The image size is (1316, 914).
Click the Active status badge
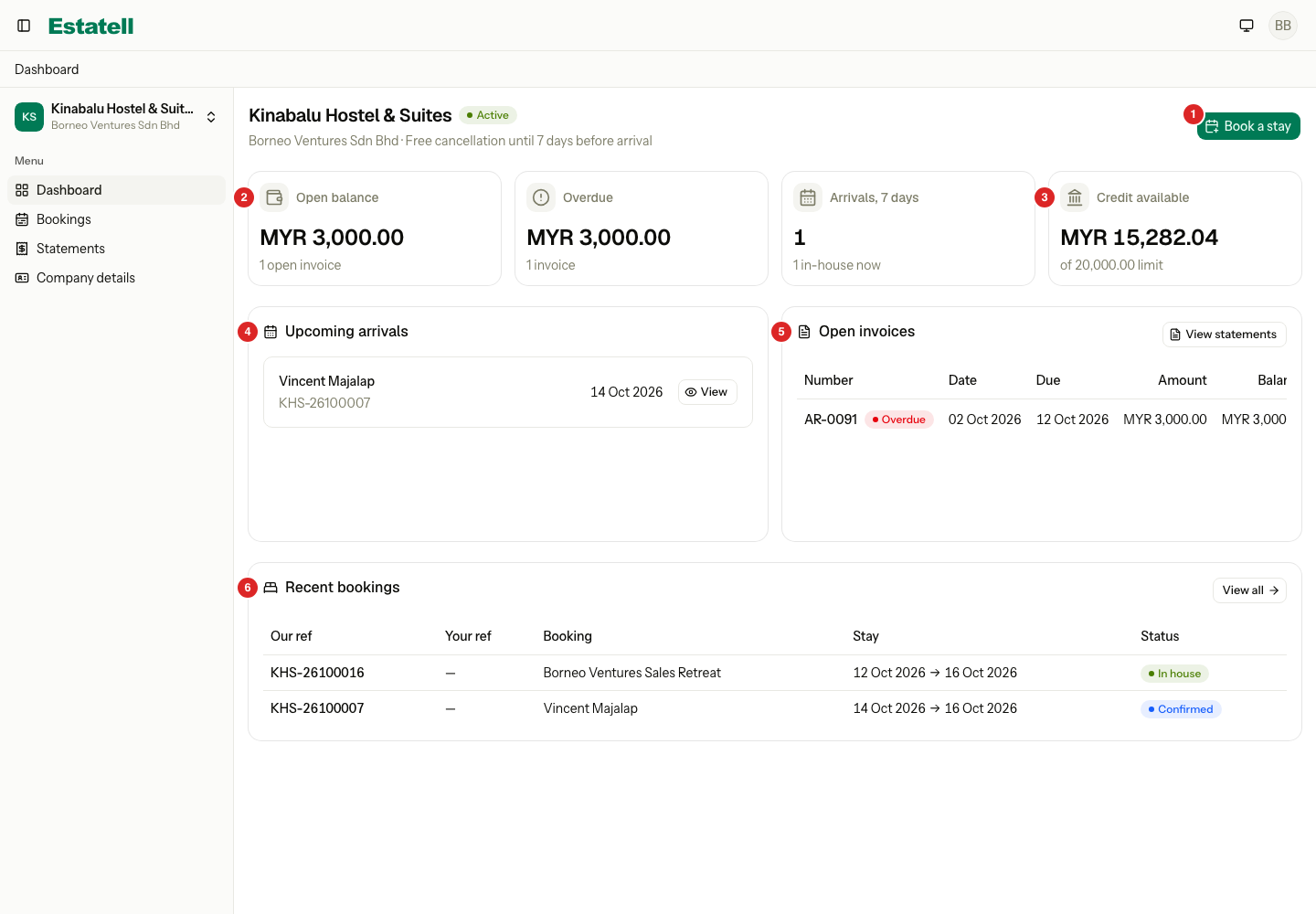point(488,115)
